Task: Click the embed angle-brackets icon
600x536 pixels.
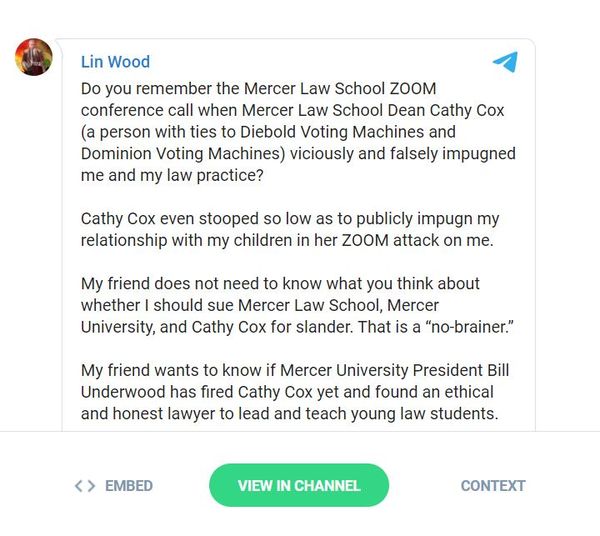Action: coord(85,486)
